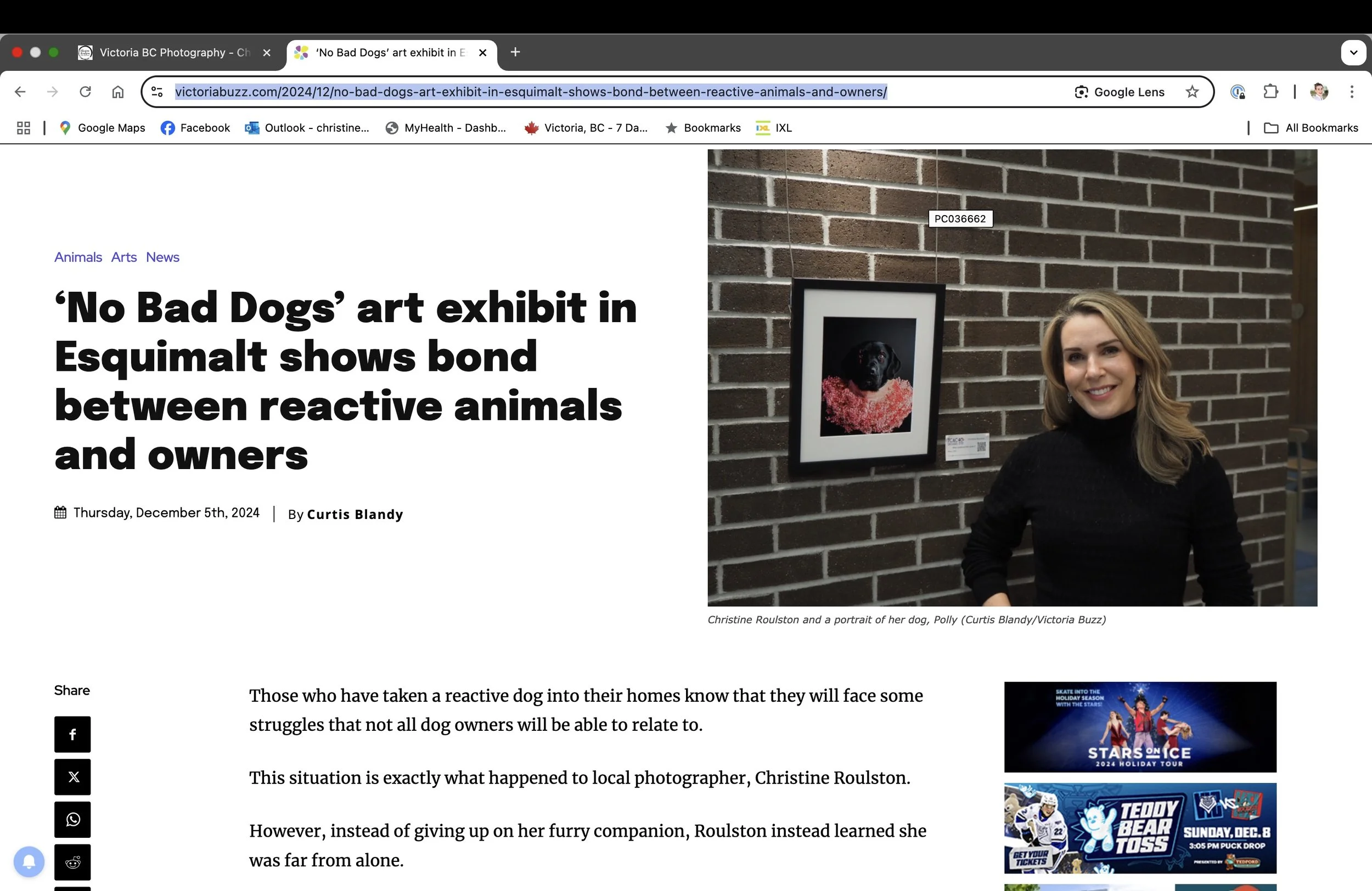The width and height of the screenshot is (1372, 891).
Task: Open a new browser tab
Action: tap(515, 53)
